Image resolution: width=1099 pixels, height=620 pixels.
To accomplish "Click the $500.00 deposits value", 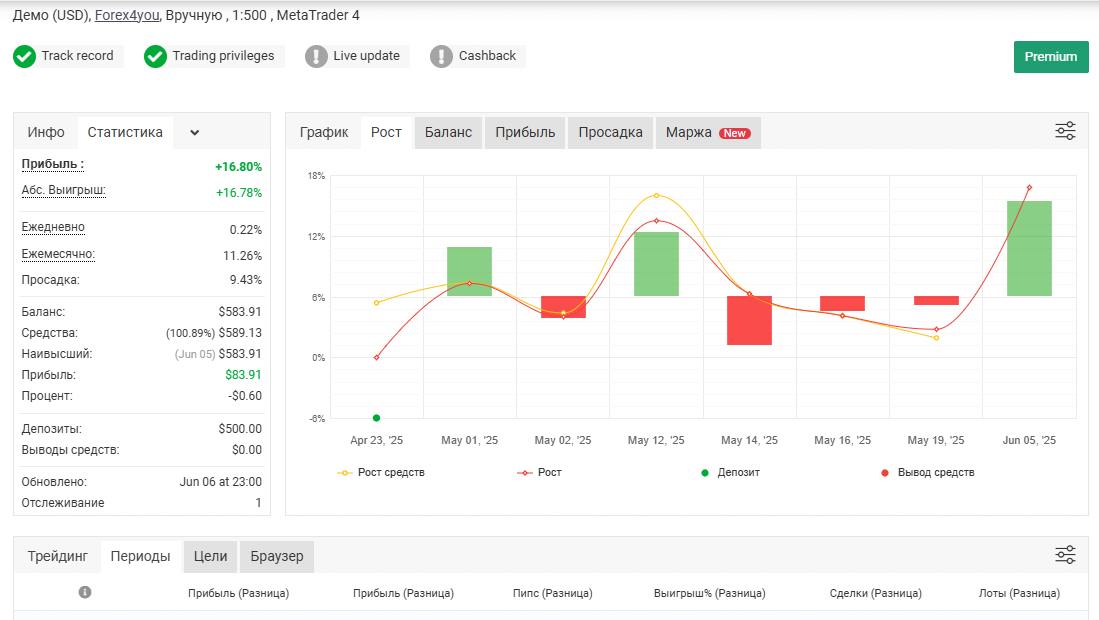I will click(x=240, y=429).
